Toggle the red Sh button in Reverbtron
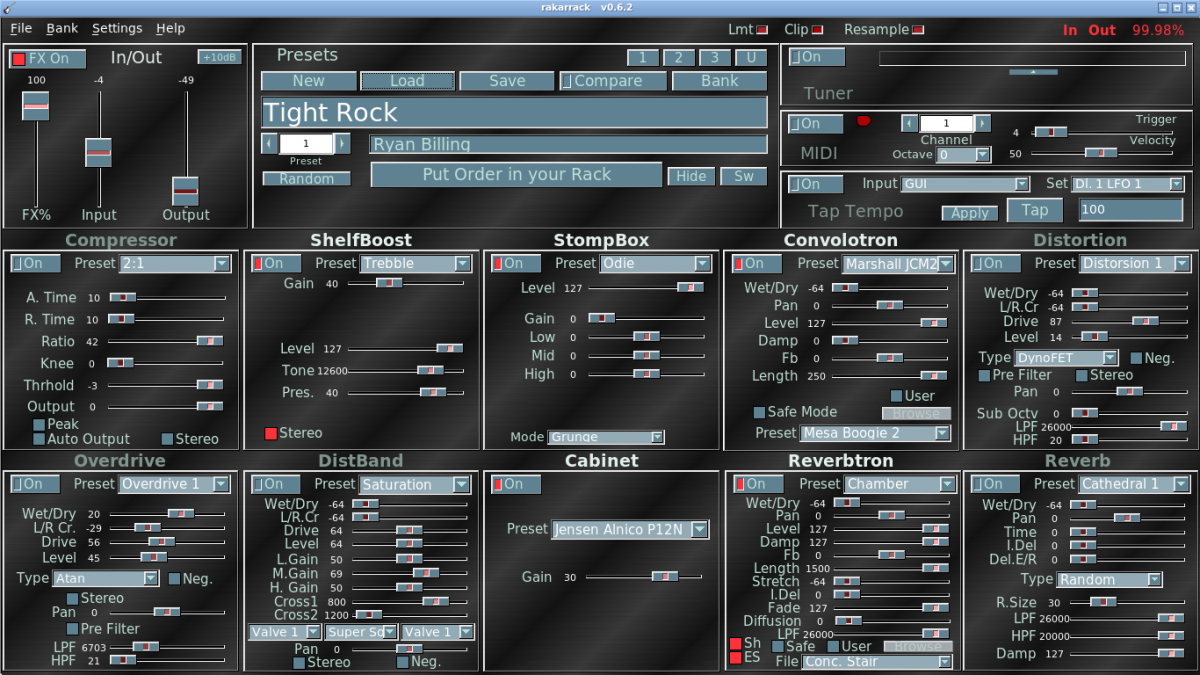 pyautogui.click(x=736, y=643)
